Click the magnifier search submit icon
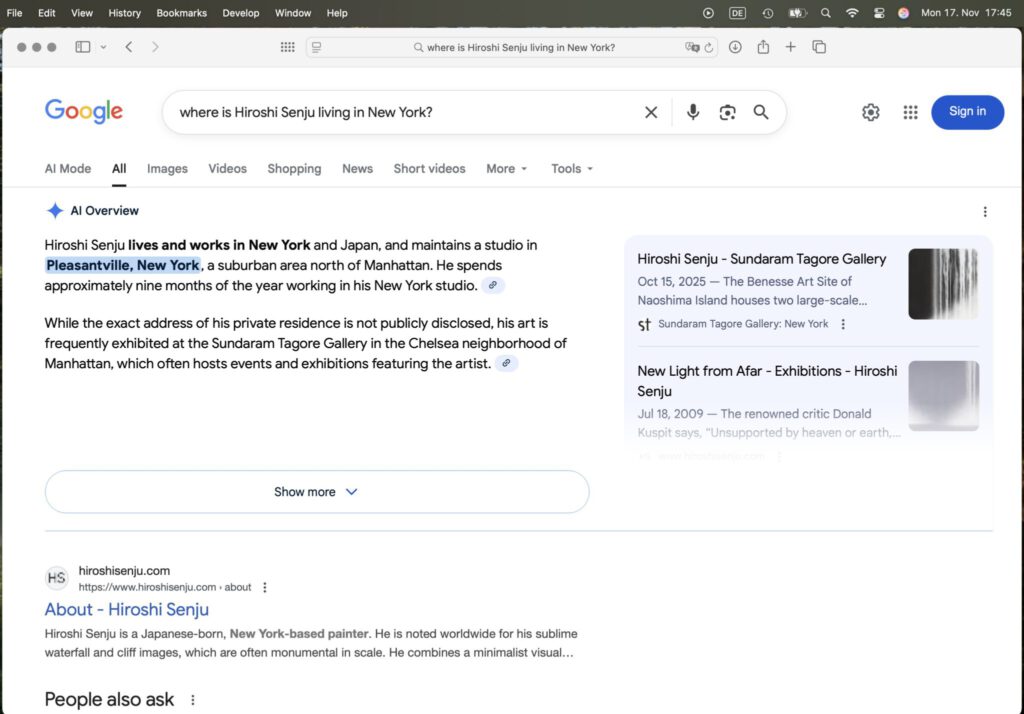Screen dimensions: 1024x714 pyautogui.click(x=761, y=112)
